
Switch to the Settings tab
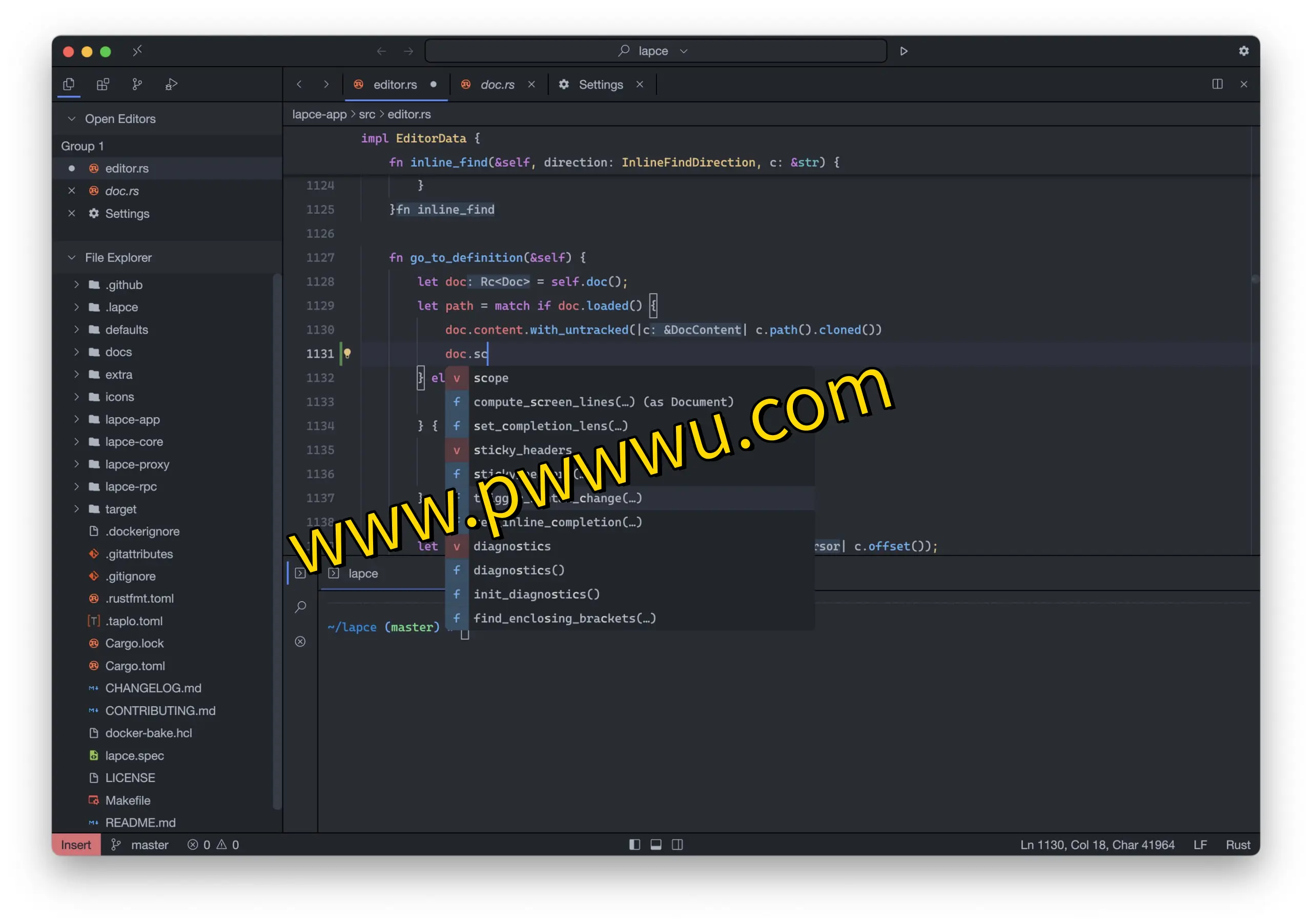[600, 85]
